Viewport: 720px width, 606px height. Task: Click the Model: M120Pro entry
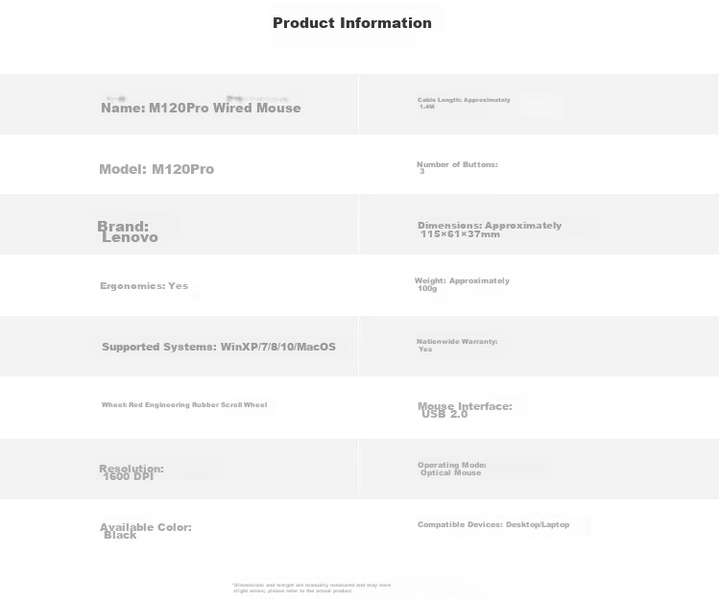(157, 169)
